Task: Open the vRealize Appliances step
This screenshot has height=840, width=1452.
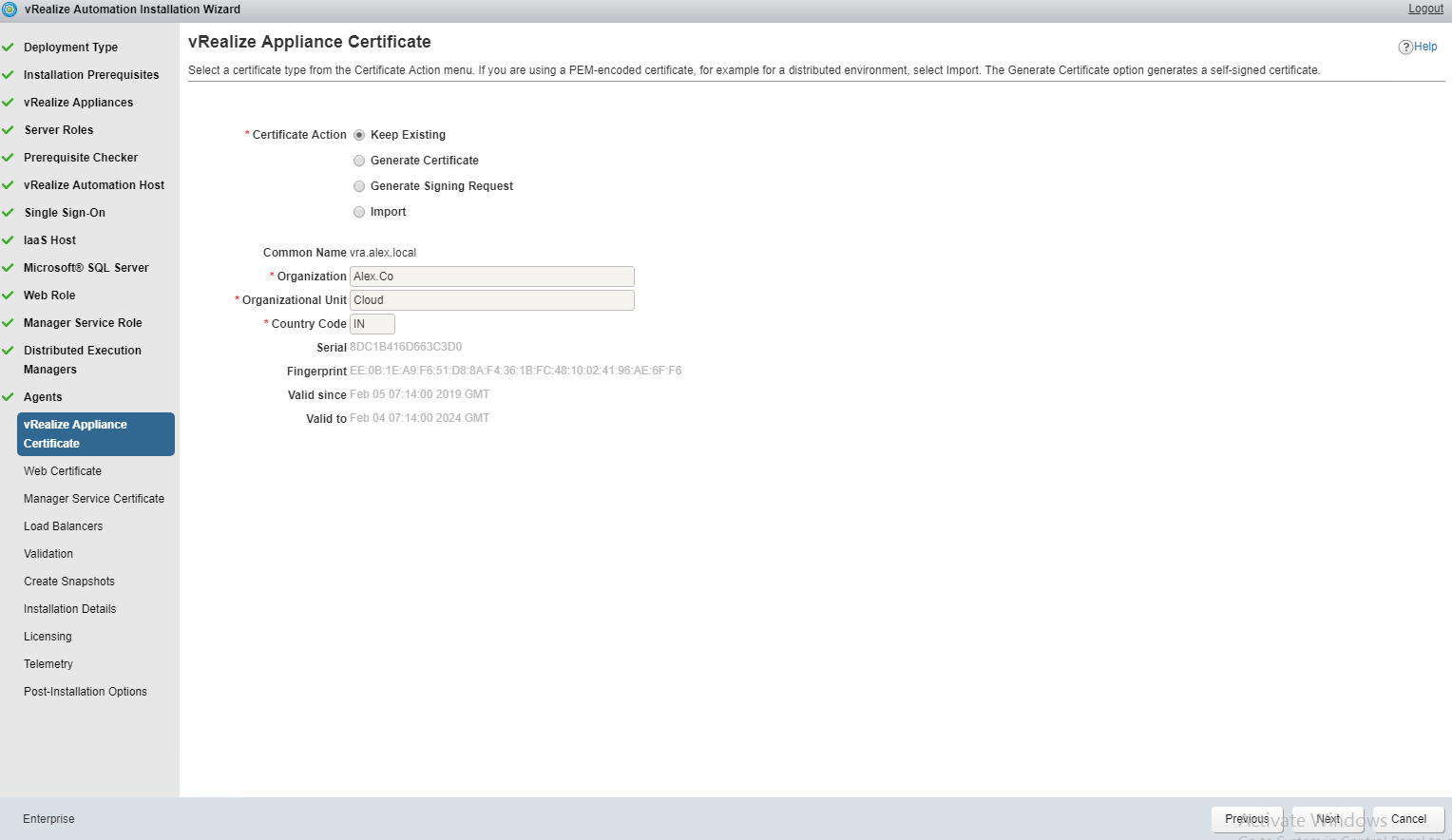Action: (78, 103)
